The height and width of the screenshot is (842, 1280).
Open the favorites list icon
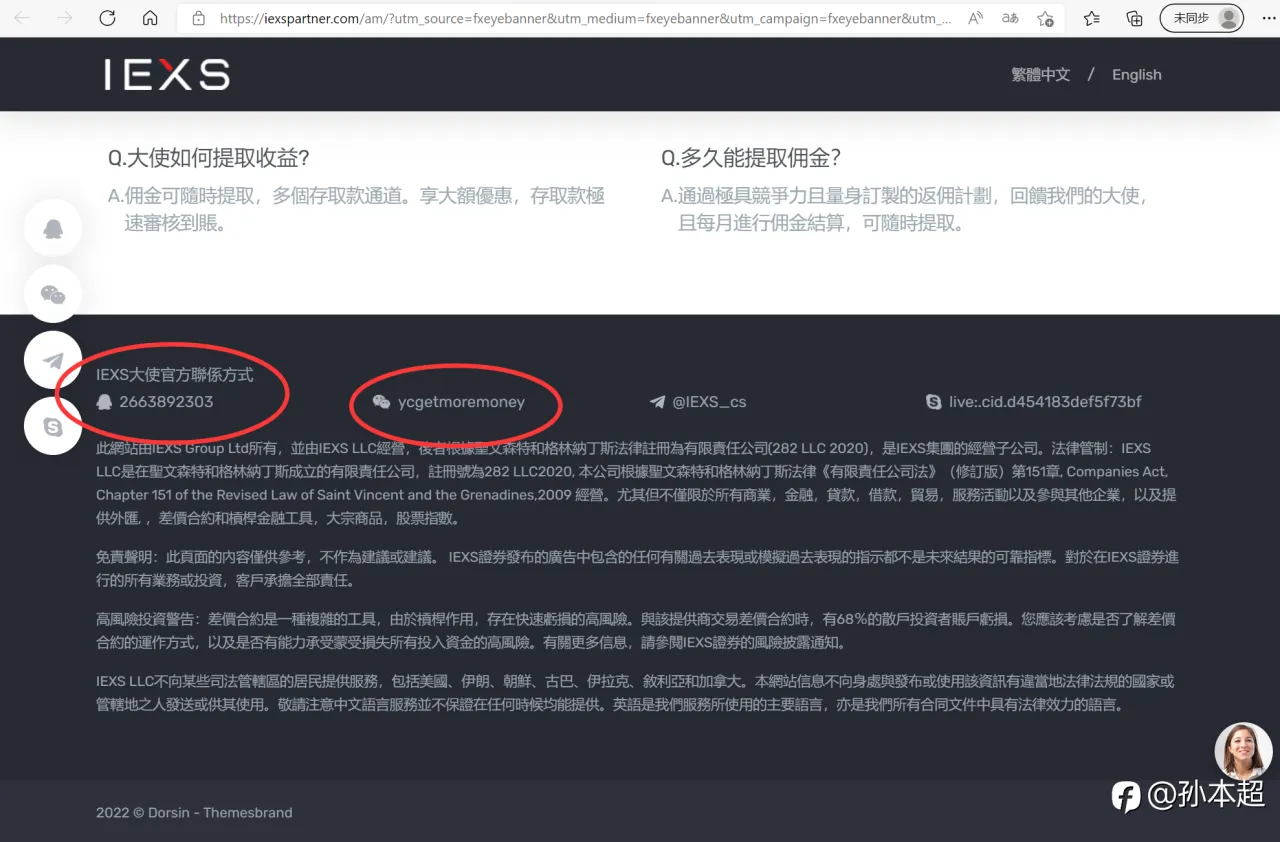click(x=1092, y=18)
